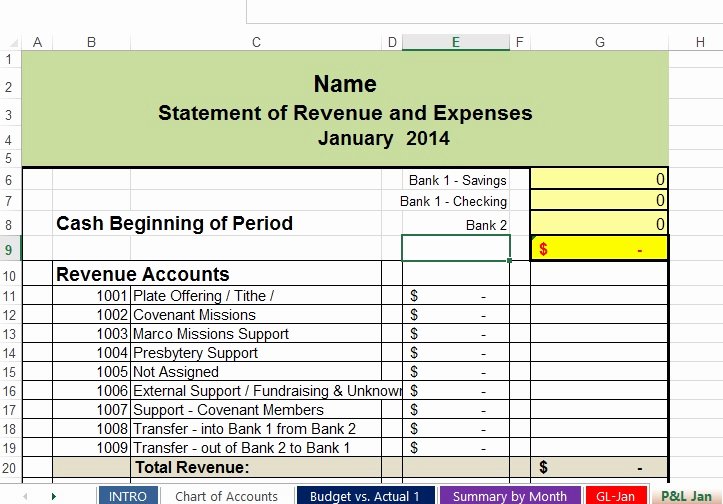Select the 'Bank 1 - Savings' label
This screenshot has height=504, width=723.
pos(457,180)
